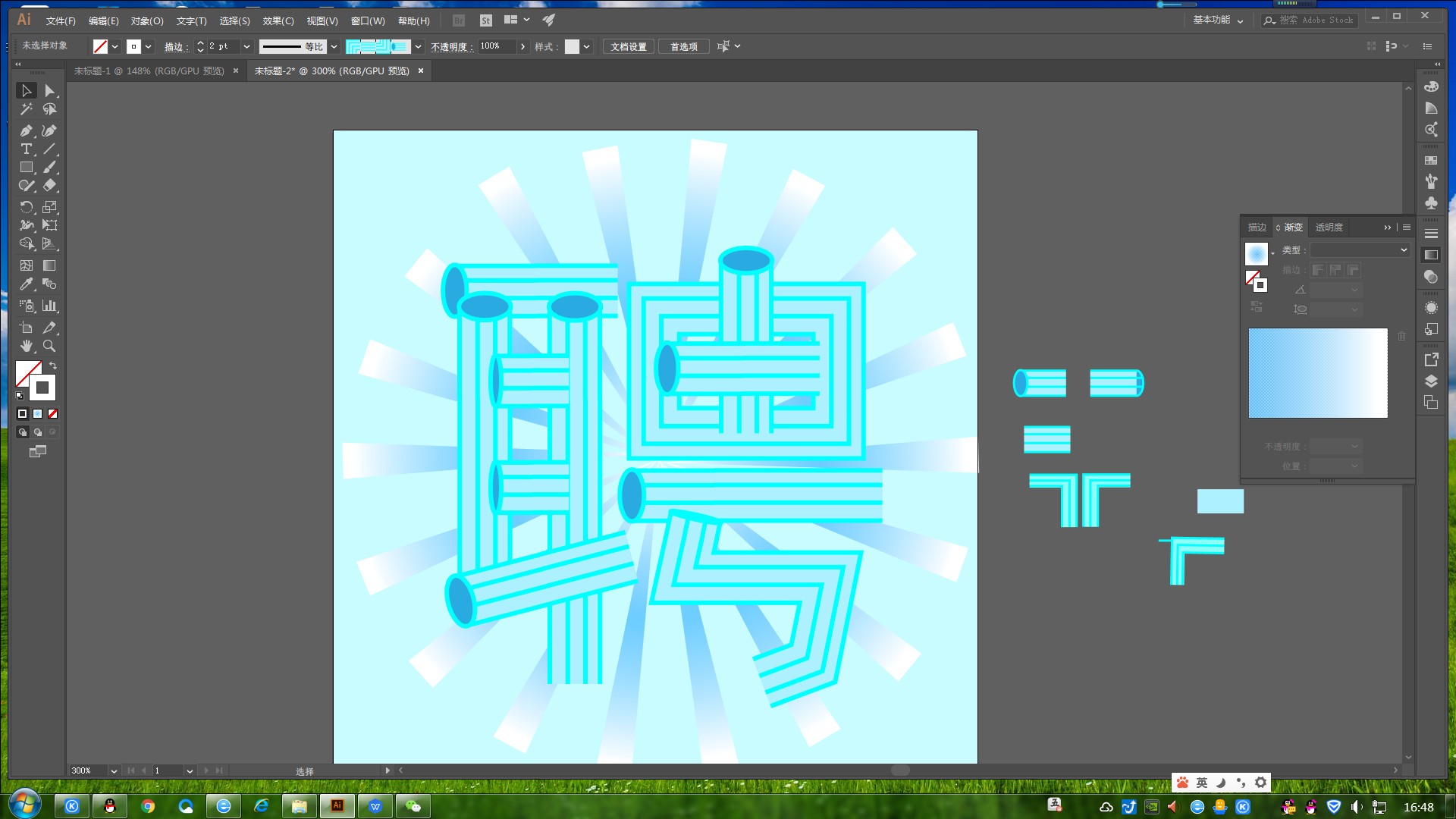This screenshot has height=819, width=1456.
Task: Click the 文档设置 button
Action: click(x=629, y=47)
